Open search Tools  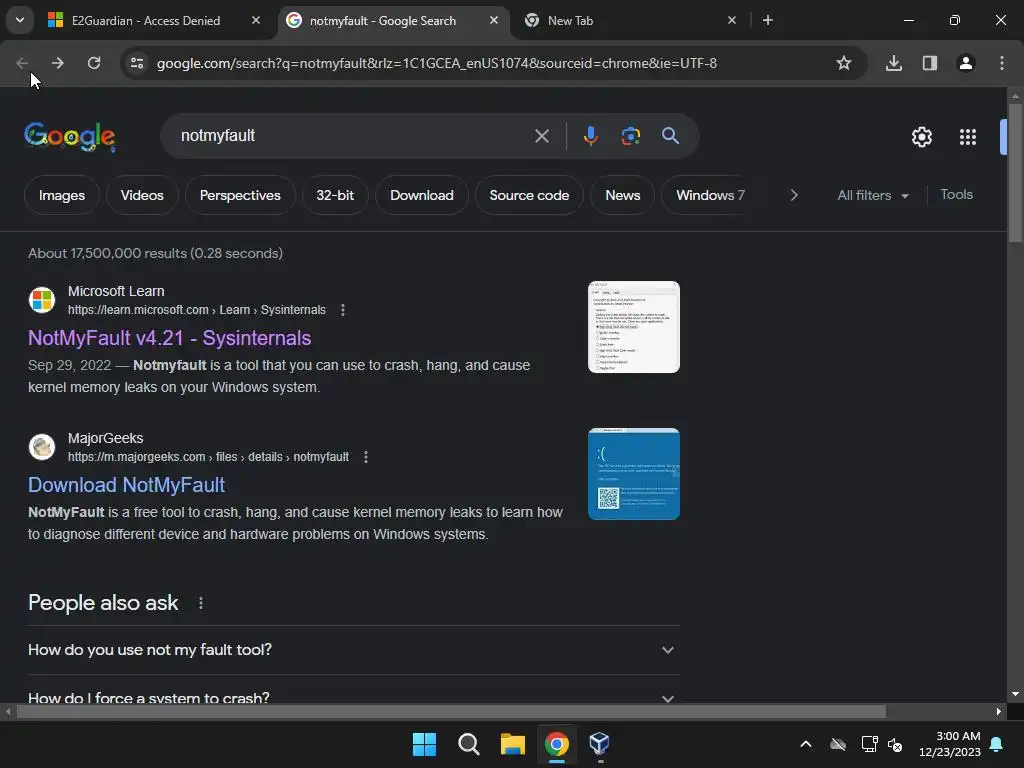pyautogui.click(x=956, y=195)
